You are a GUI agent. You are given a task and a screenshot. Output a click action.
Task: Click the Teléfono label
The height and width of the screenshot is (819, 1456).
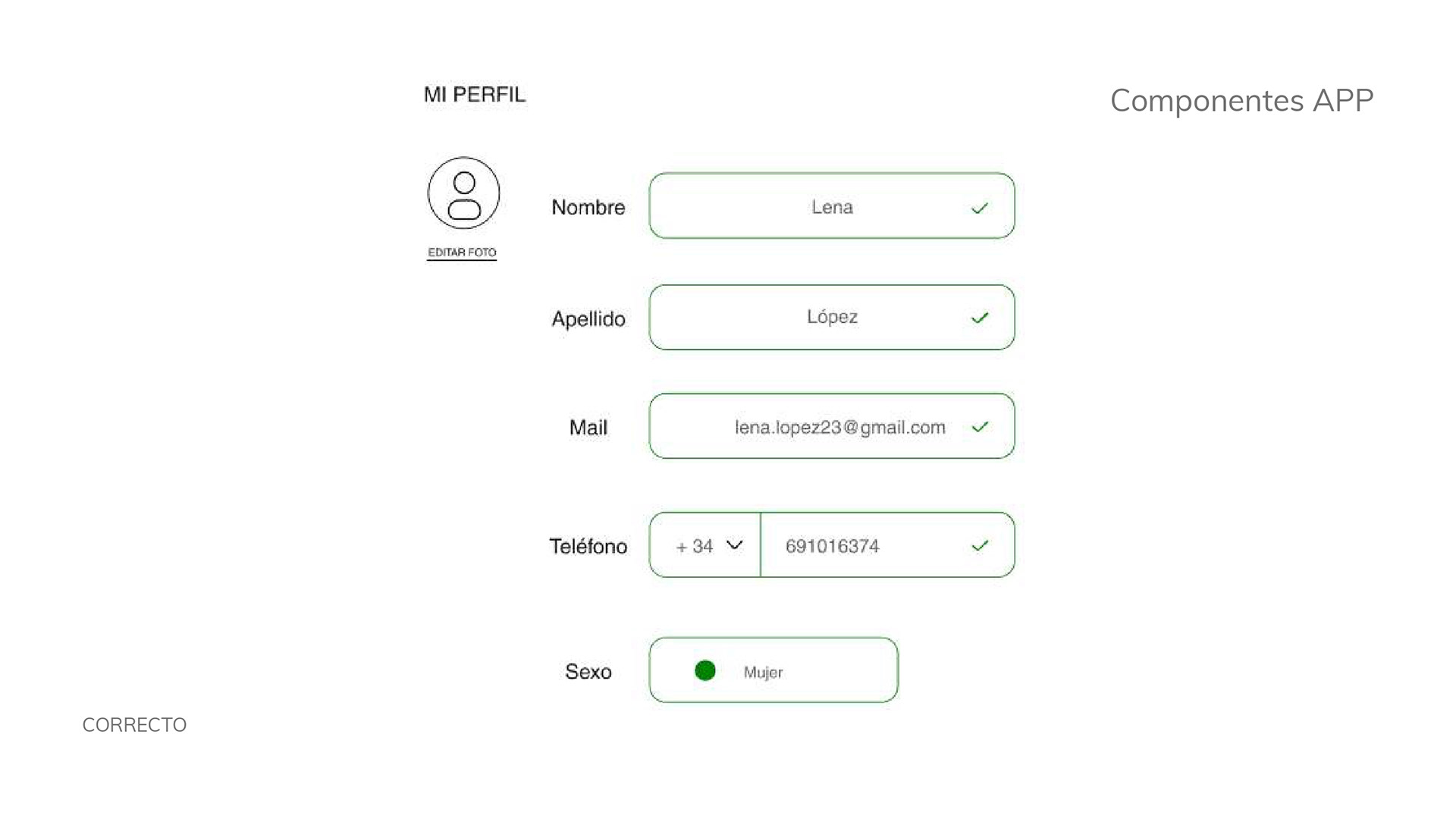click(x=588, y=546)
